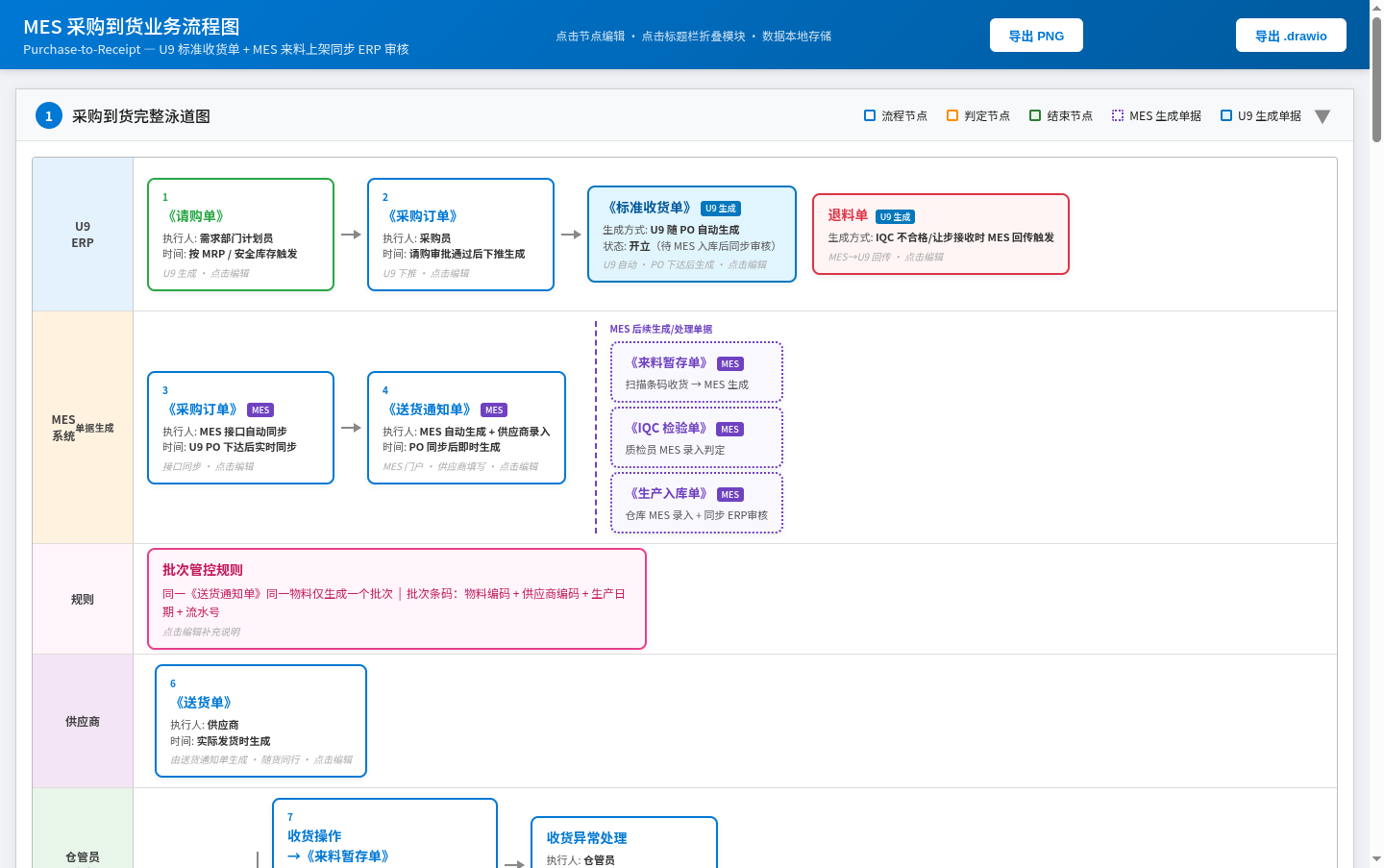Edit the MES 《采购订单》 node 3
This screenshot has width=1384, height=868.
(x=240, y=428)
